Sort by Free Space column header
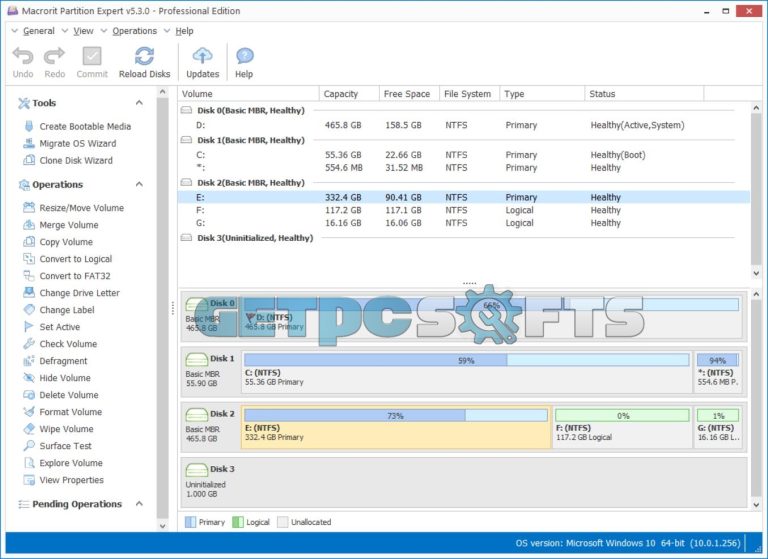This screenshot has width=768, height=559. pyautogui.click(x=409, y=94)
